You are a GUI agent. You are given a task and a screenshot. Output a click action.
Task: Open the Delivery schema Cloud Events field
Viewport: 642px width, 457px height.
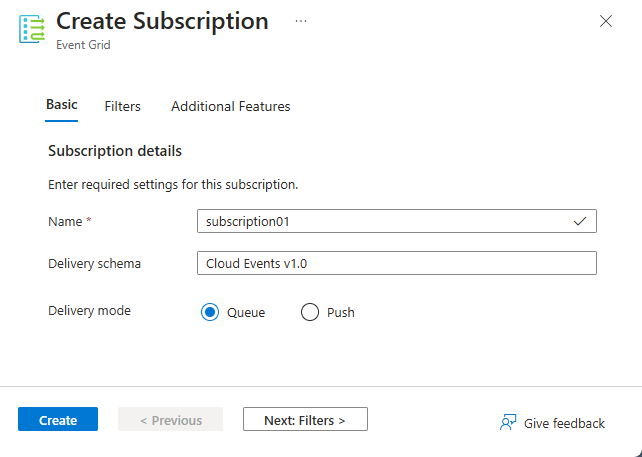(x=396, y=263)
